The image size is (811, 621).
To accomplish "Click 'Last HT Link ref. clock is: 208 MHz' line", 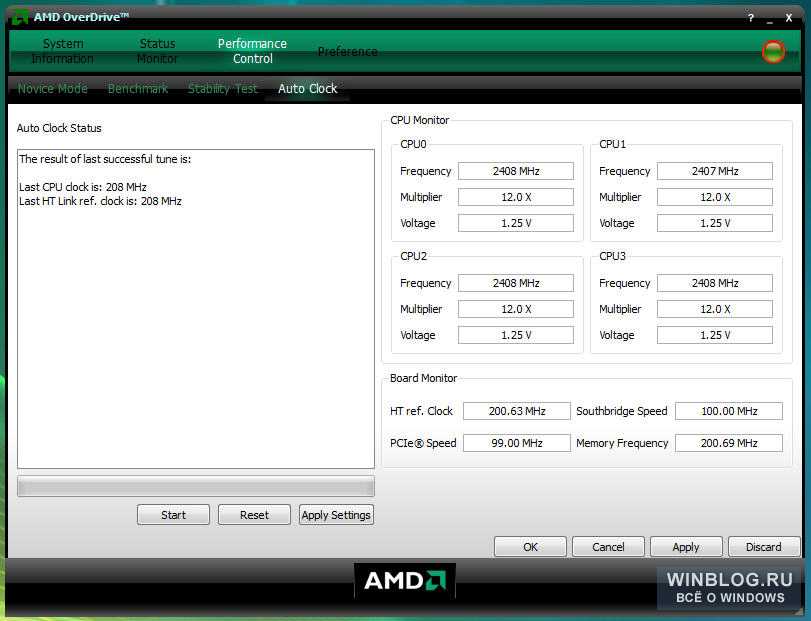I will [100, 201].
